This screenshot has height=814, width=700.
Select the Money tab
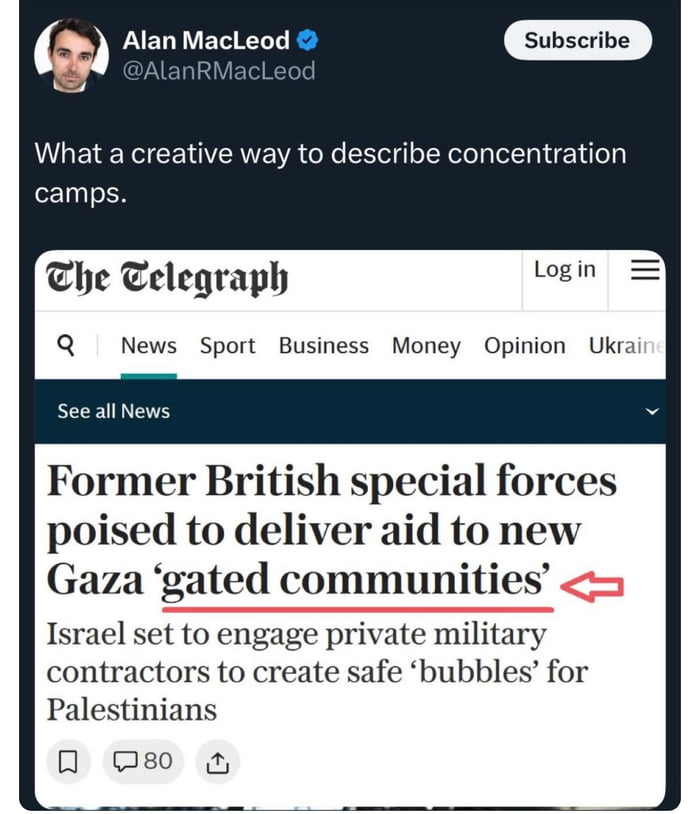click(x=426, y=345)
